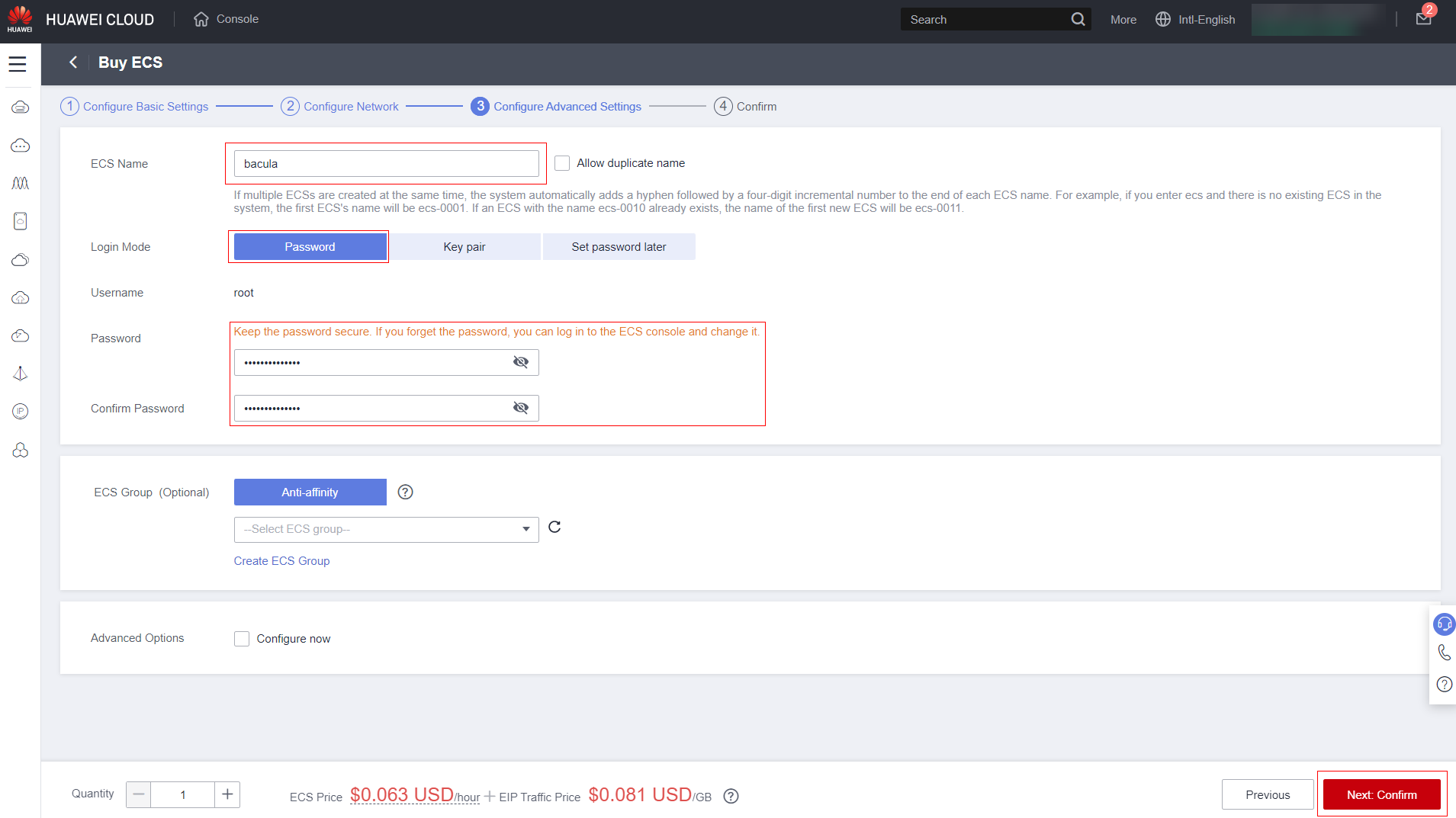
Task: Select the Key pair login mode
Action: click(x=464, y=247)
